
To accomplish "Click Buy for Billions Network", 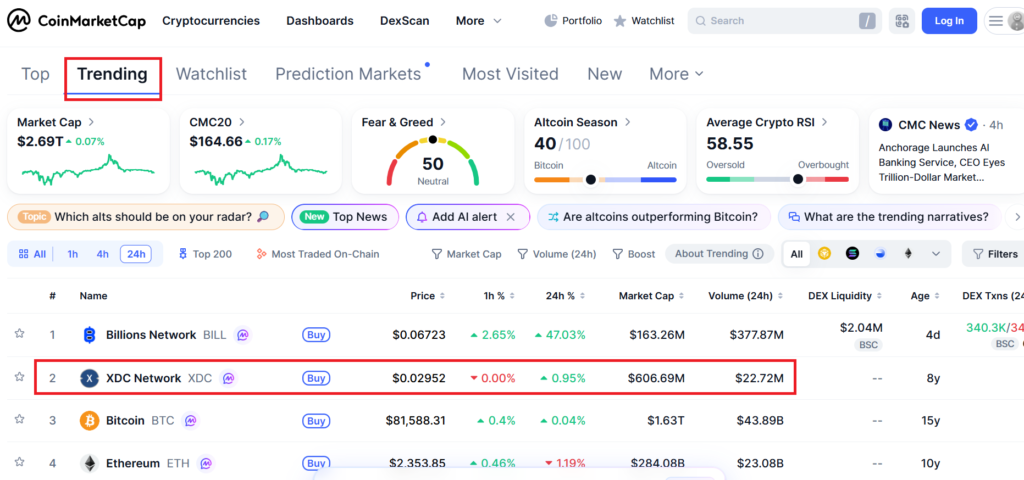I will click(x=316, y=335).
